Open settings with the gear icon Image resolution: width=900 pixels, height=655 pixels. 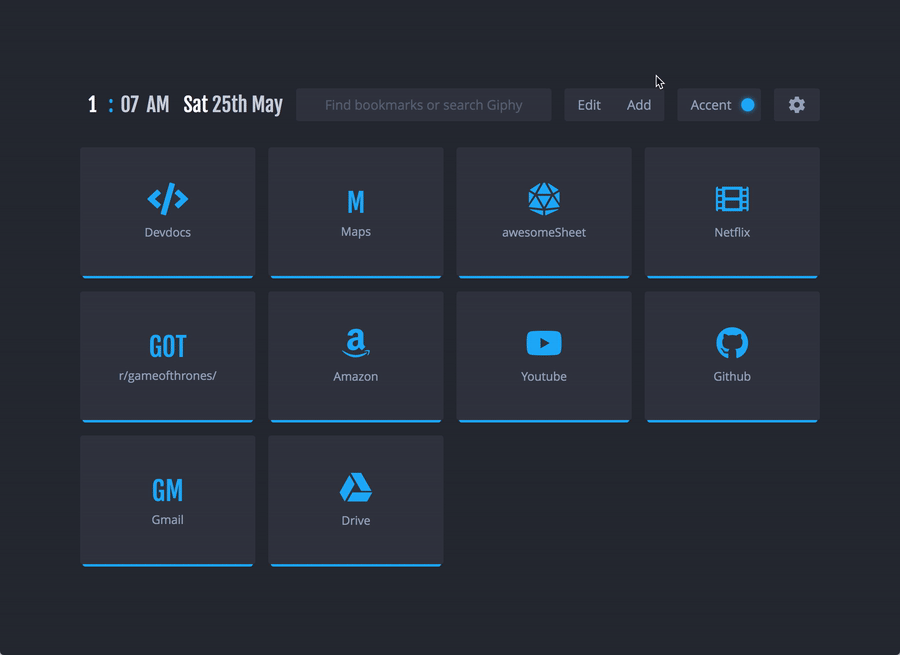797,105
